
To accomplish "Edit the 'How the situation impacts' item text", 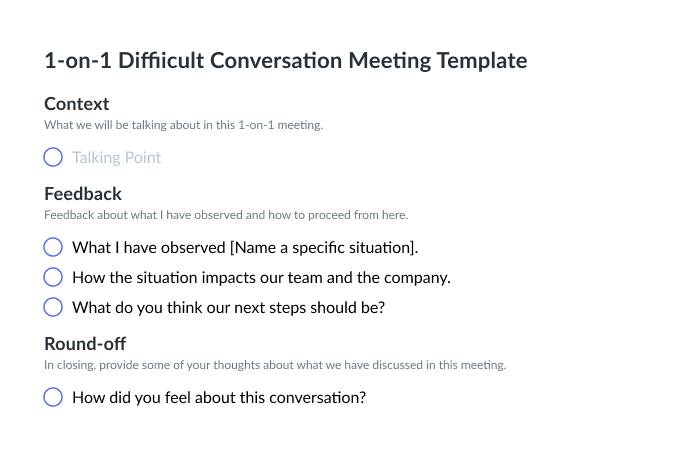I will [x=261, y=278].
